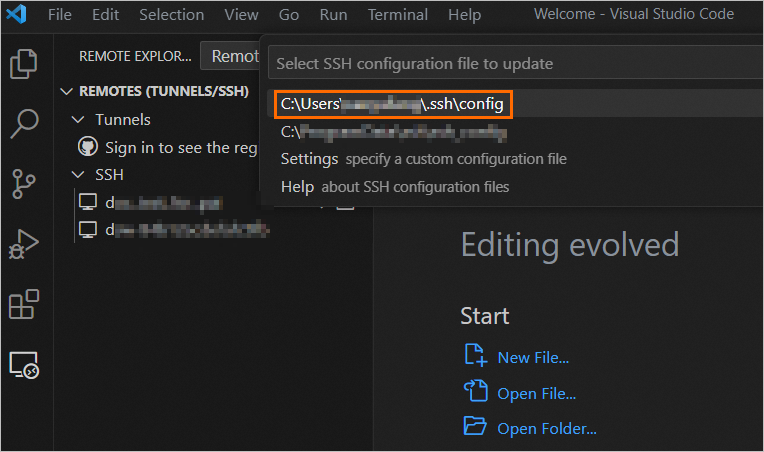Click the New File... link

(533, 358)
